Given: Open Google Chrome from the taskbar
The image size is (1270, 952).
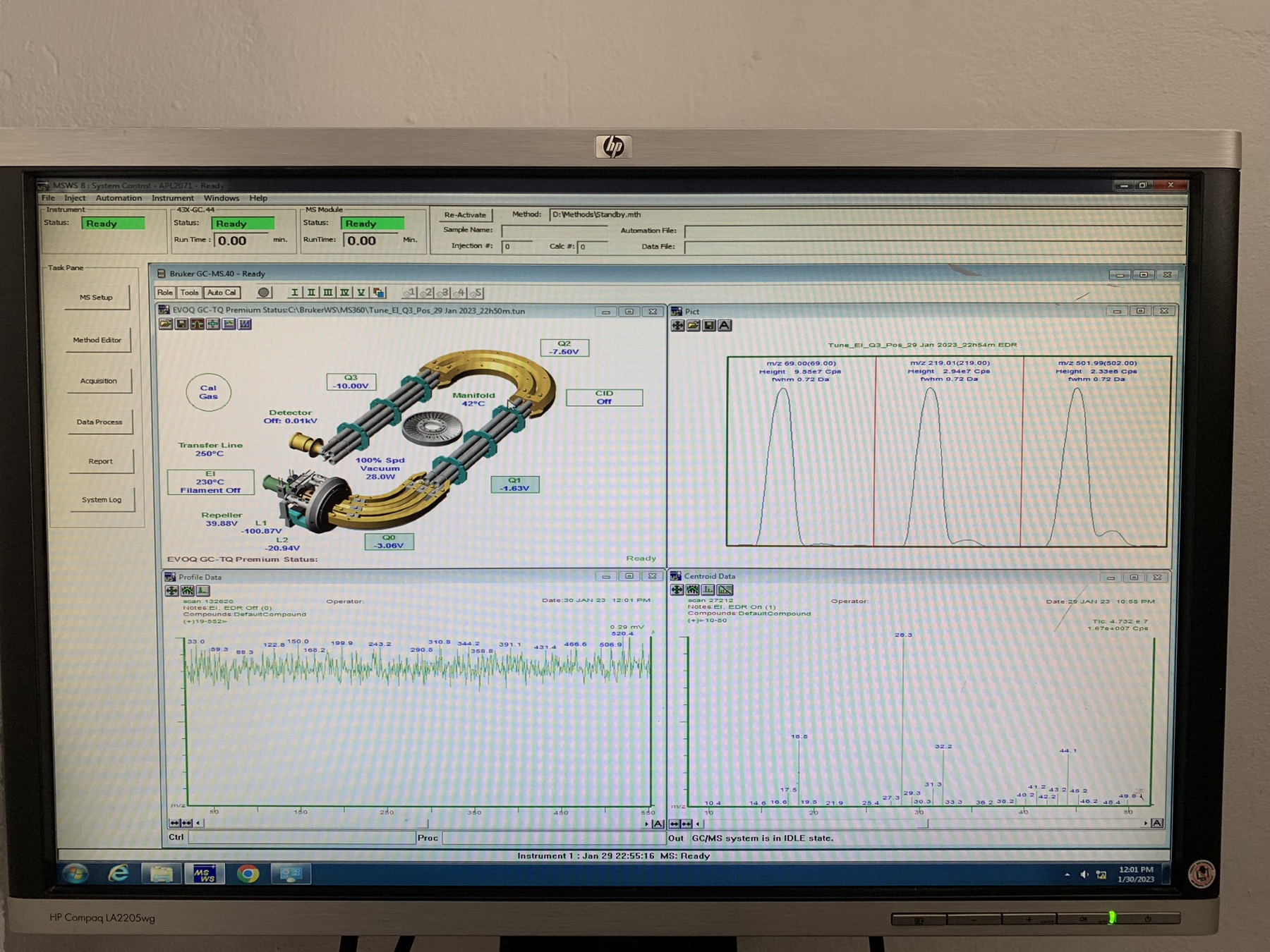Looking at the screenshot, I should click(x=248, y=874).
